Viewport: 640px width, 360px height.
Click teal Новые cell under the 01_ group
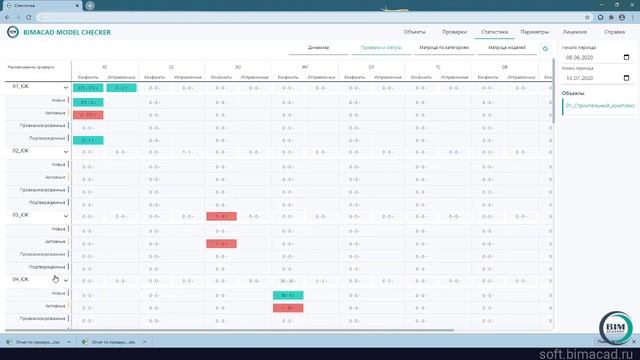(88, 102)
